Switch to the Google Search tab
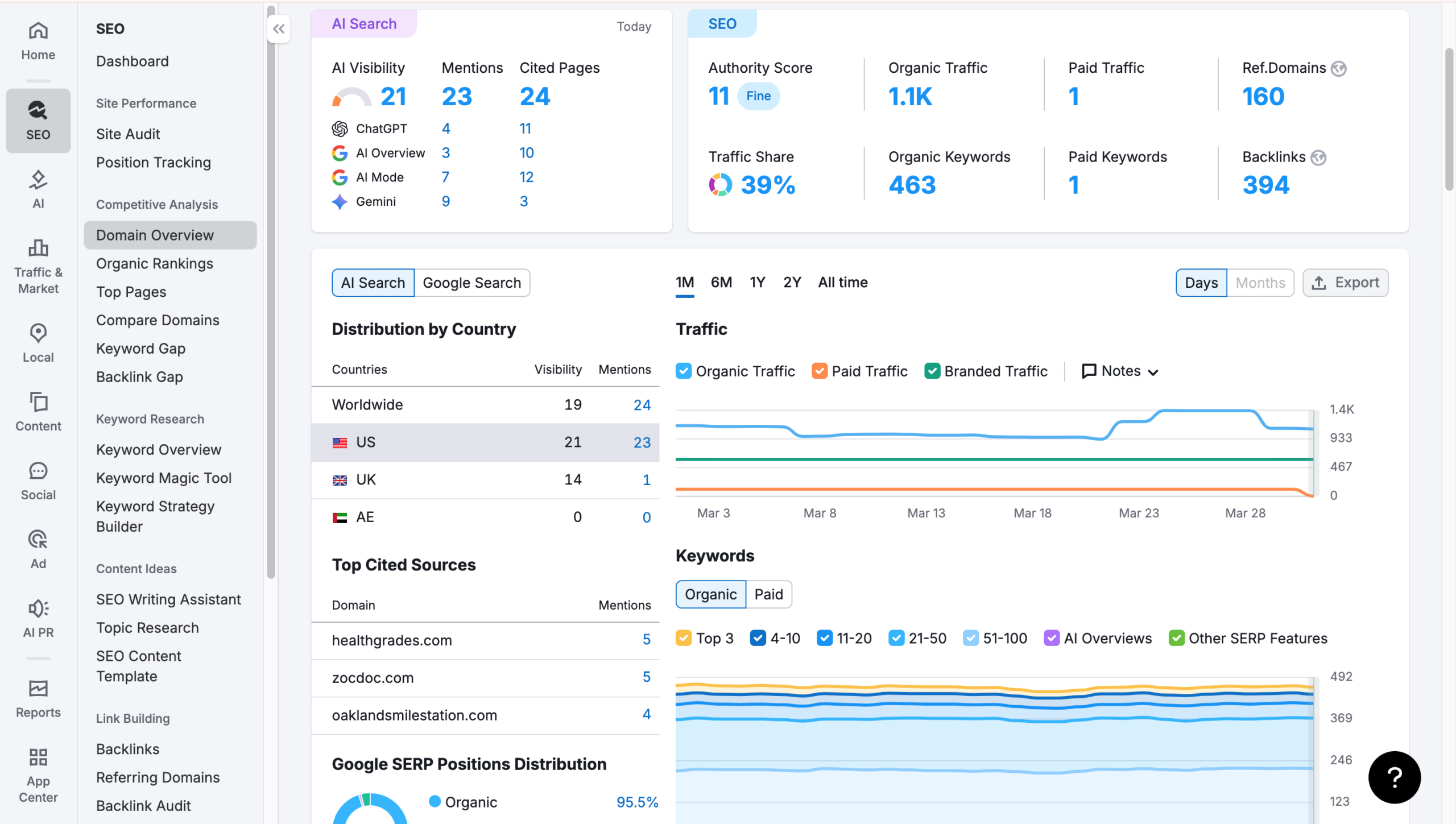Screen dimensions: 1456x824 click(471, 283)
